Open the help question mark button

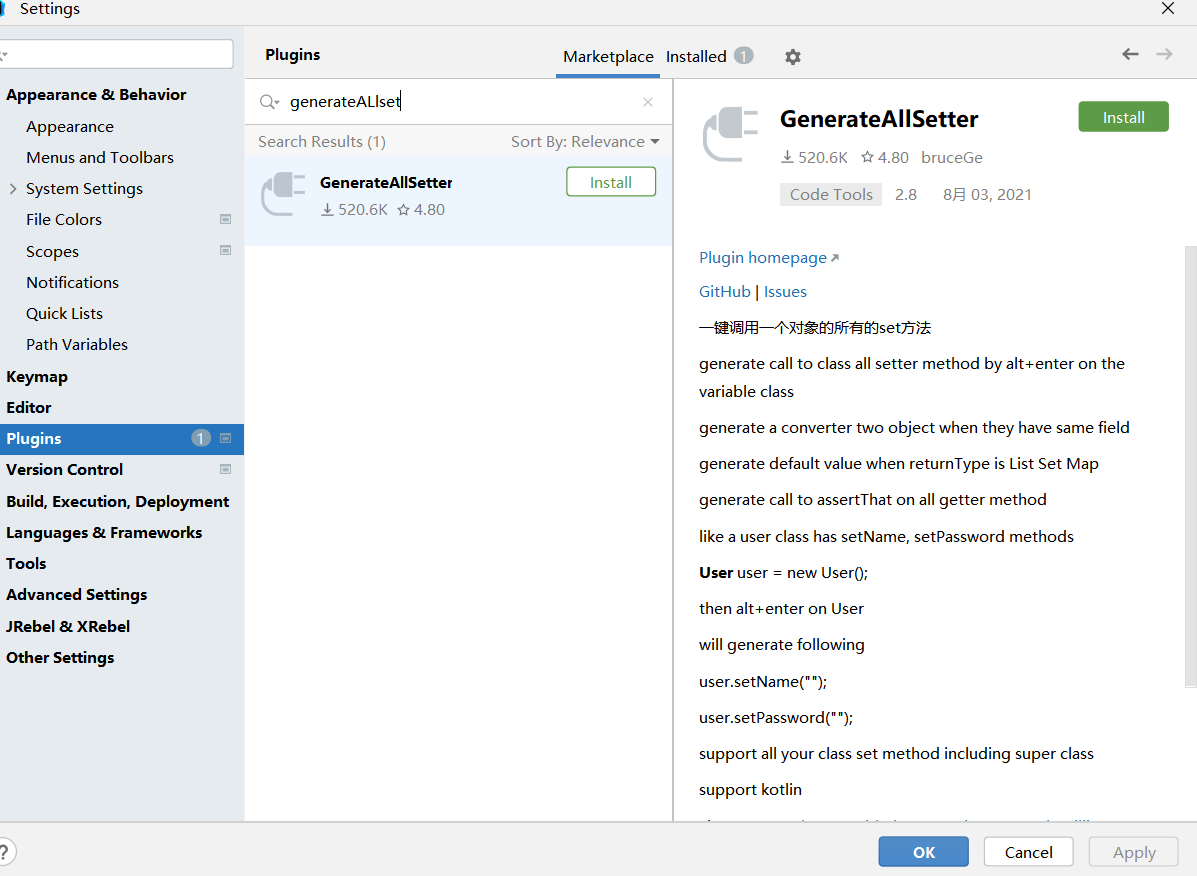[5, 852]
